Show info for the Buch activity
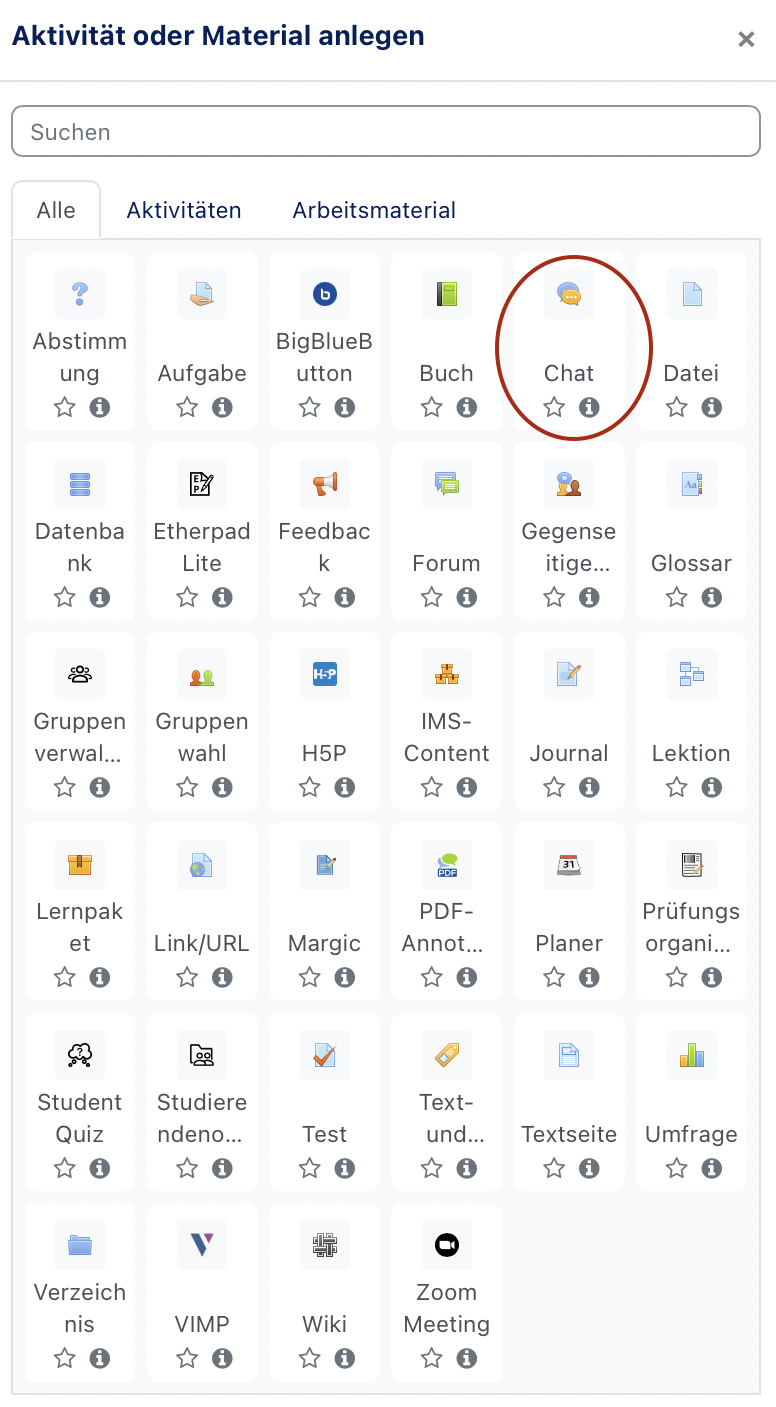776x1407 pixels. pos(466,407)
